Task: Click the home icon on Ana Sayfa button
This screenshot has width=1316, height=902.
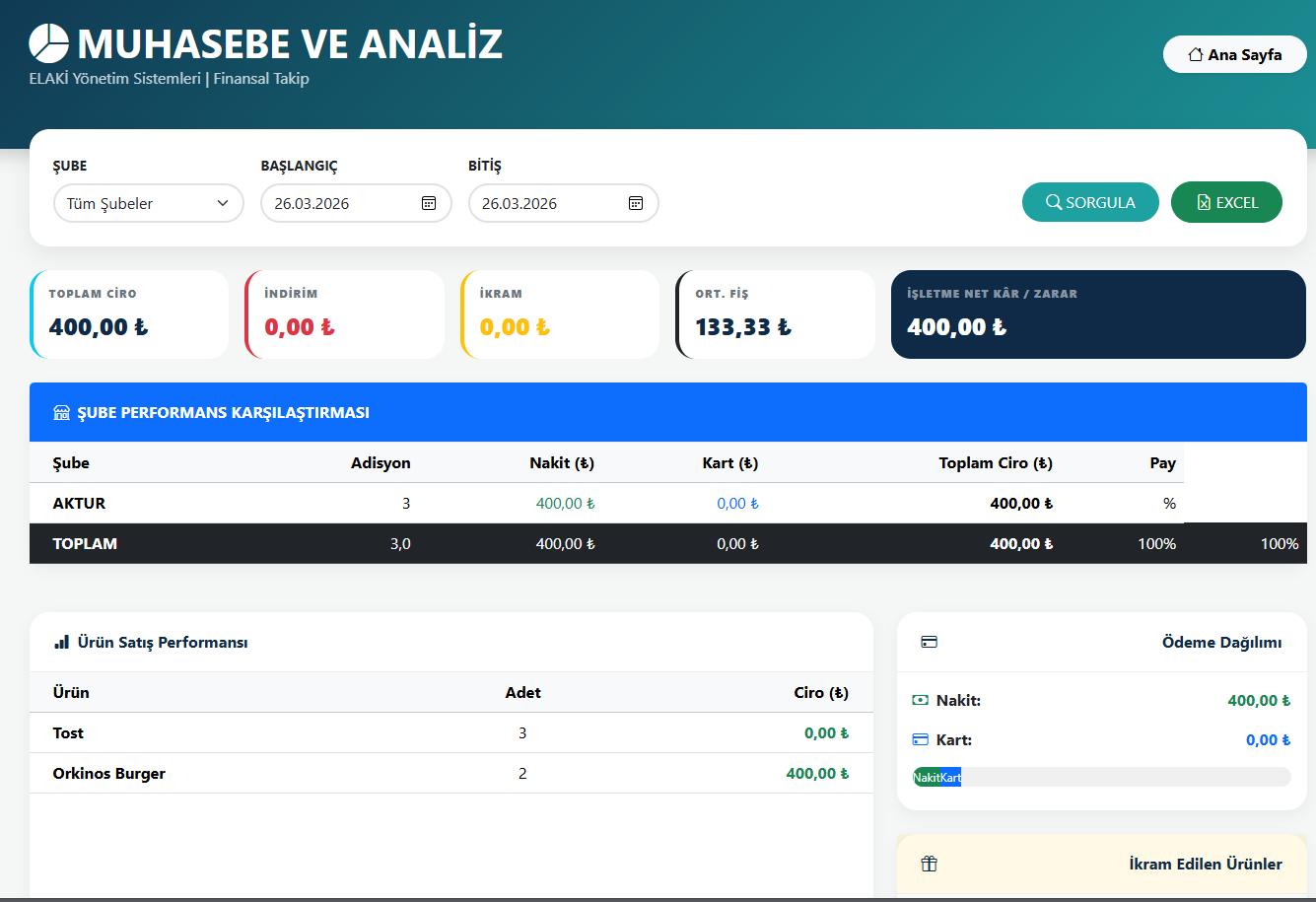Action: pyautogui.click(x=1194, y=54)
